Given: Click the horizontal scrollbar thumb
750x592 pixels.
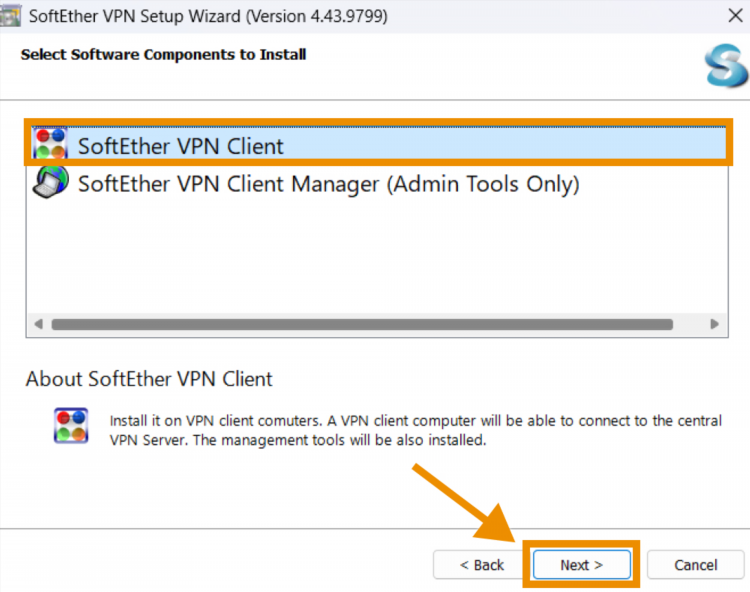Looking at the screenshot, I should [x=362, y=325].
